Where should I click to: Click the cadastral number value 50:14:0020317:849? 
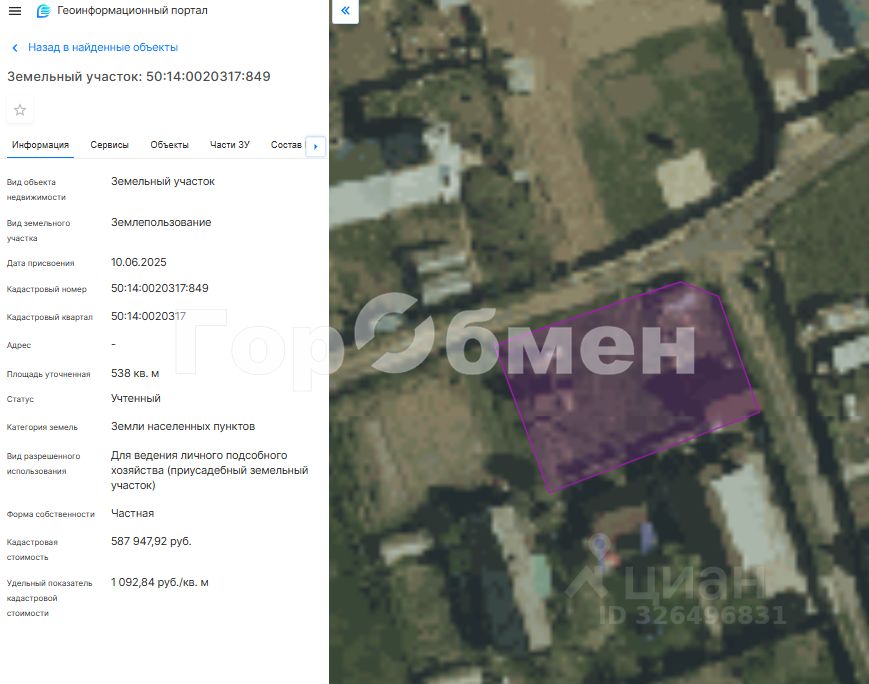[160, 288]
